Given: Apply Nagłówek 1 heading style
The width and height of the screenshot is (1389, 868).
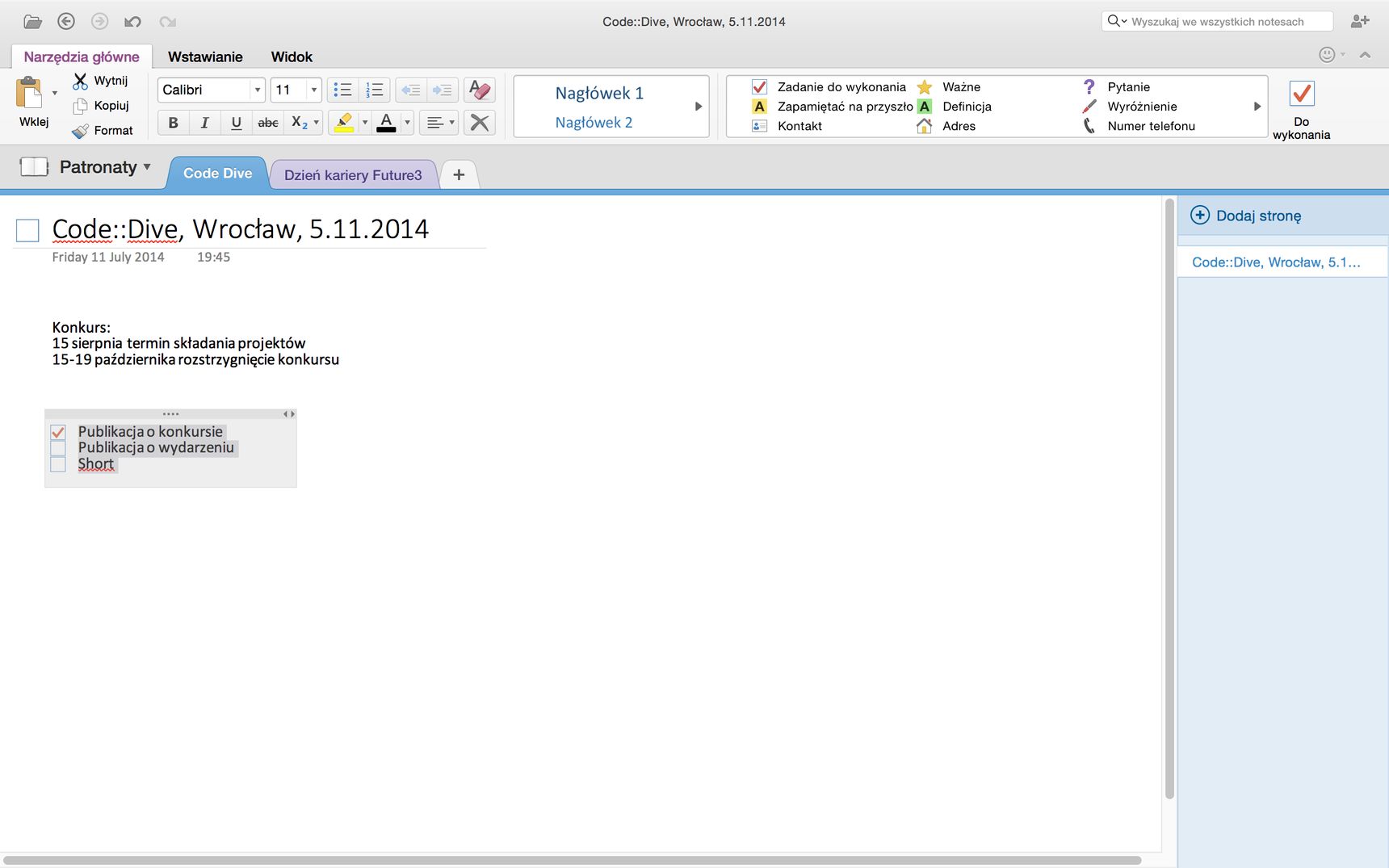Looking at the screenshot, I should [599, 93].
